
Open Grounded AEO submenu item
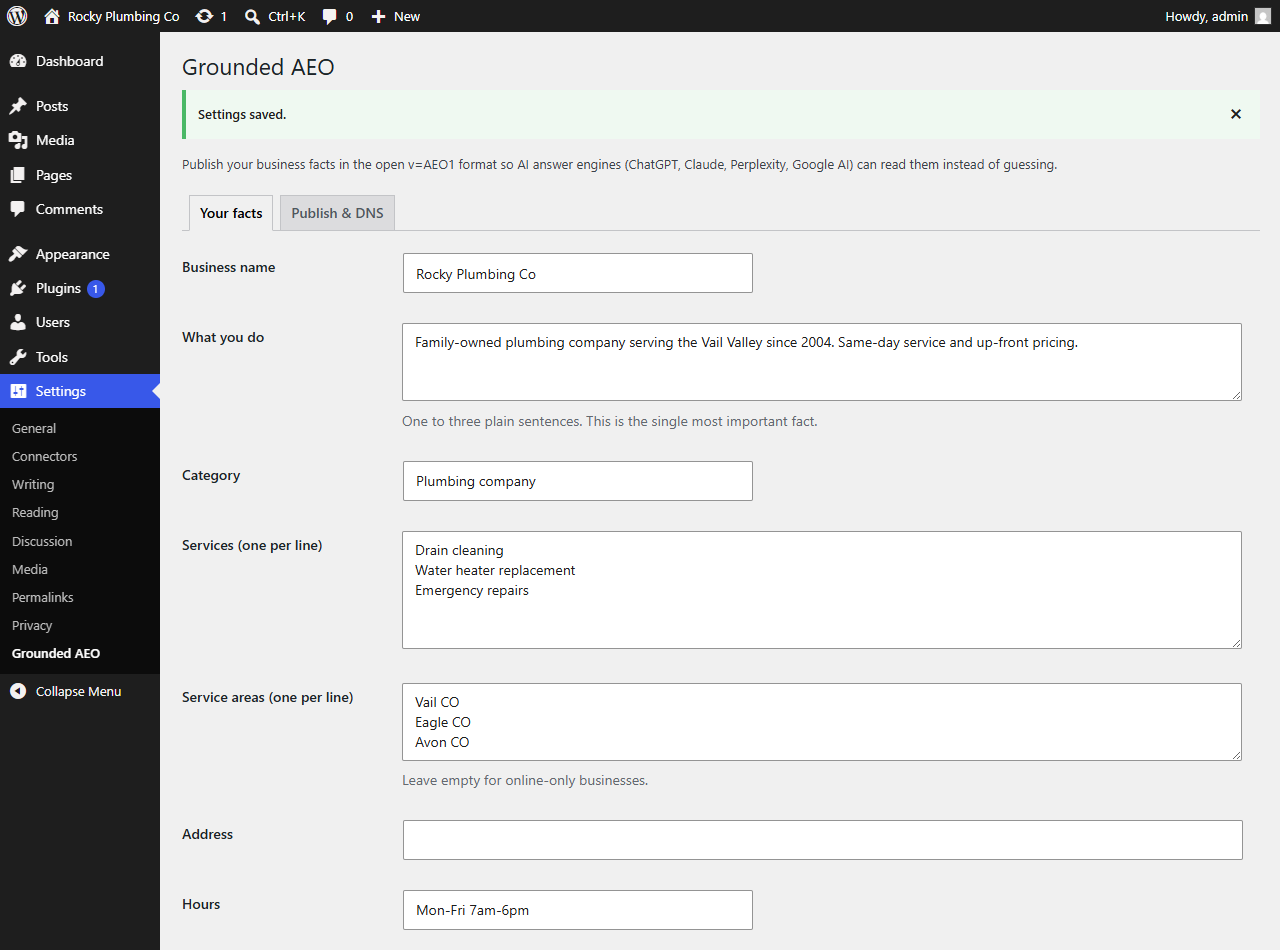[56, 653]
